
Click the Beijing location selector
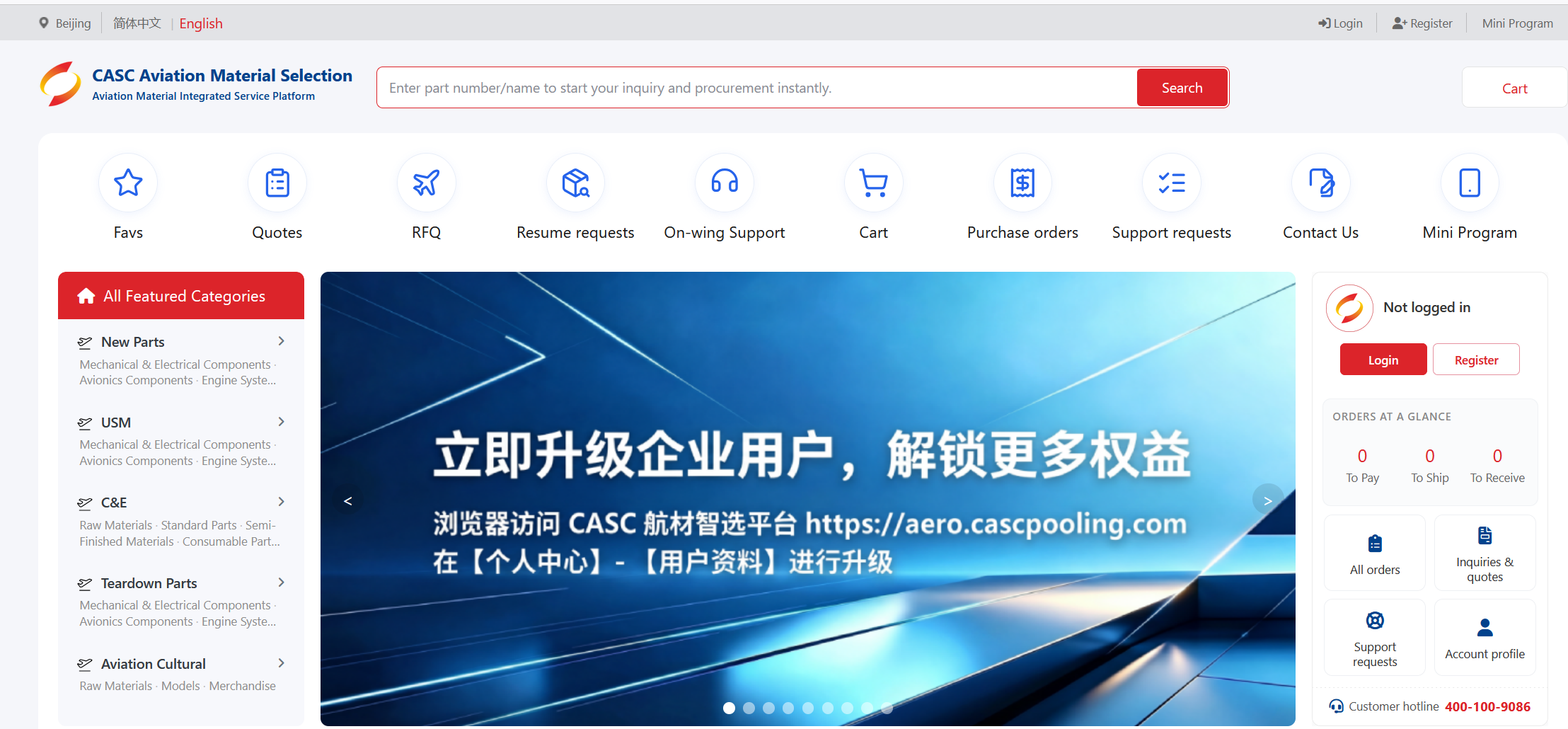point(65,23)
